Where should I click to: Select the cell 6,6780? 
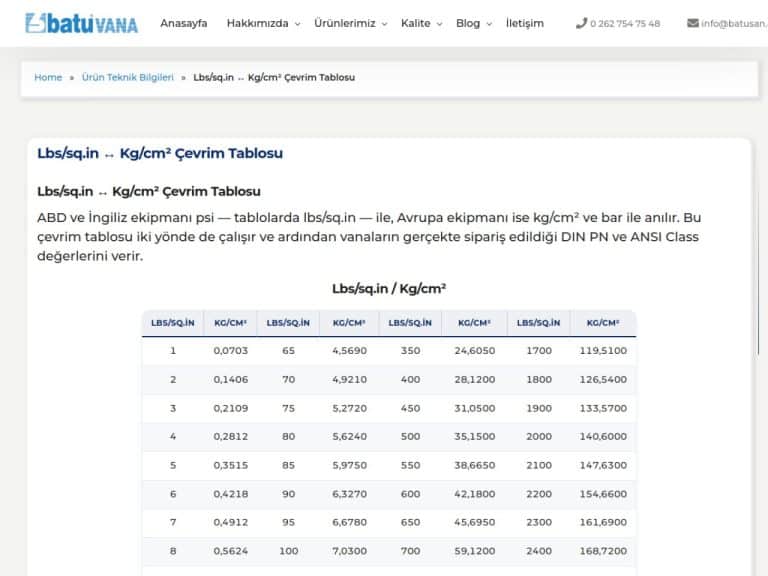click(x=349, y=523)
